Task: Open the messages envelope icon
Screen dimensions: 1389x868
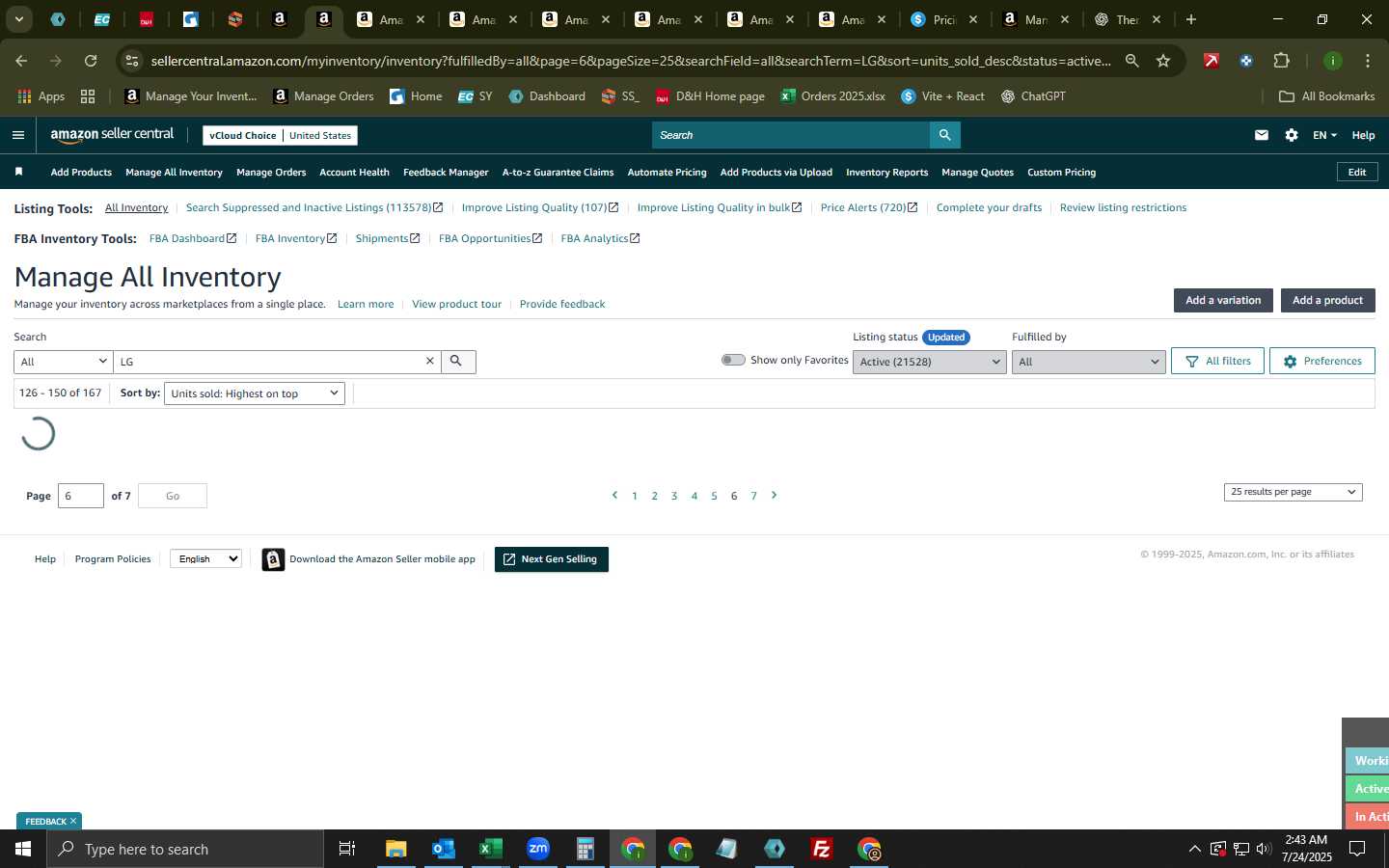Action: click(x=1262, y=135)
